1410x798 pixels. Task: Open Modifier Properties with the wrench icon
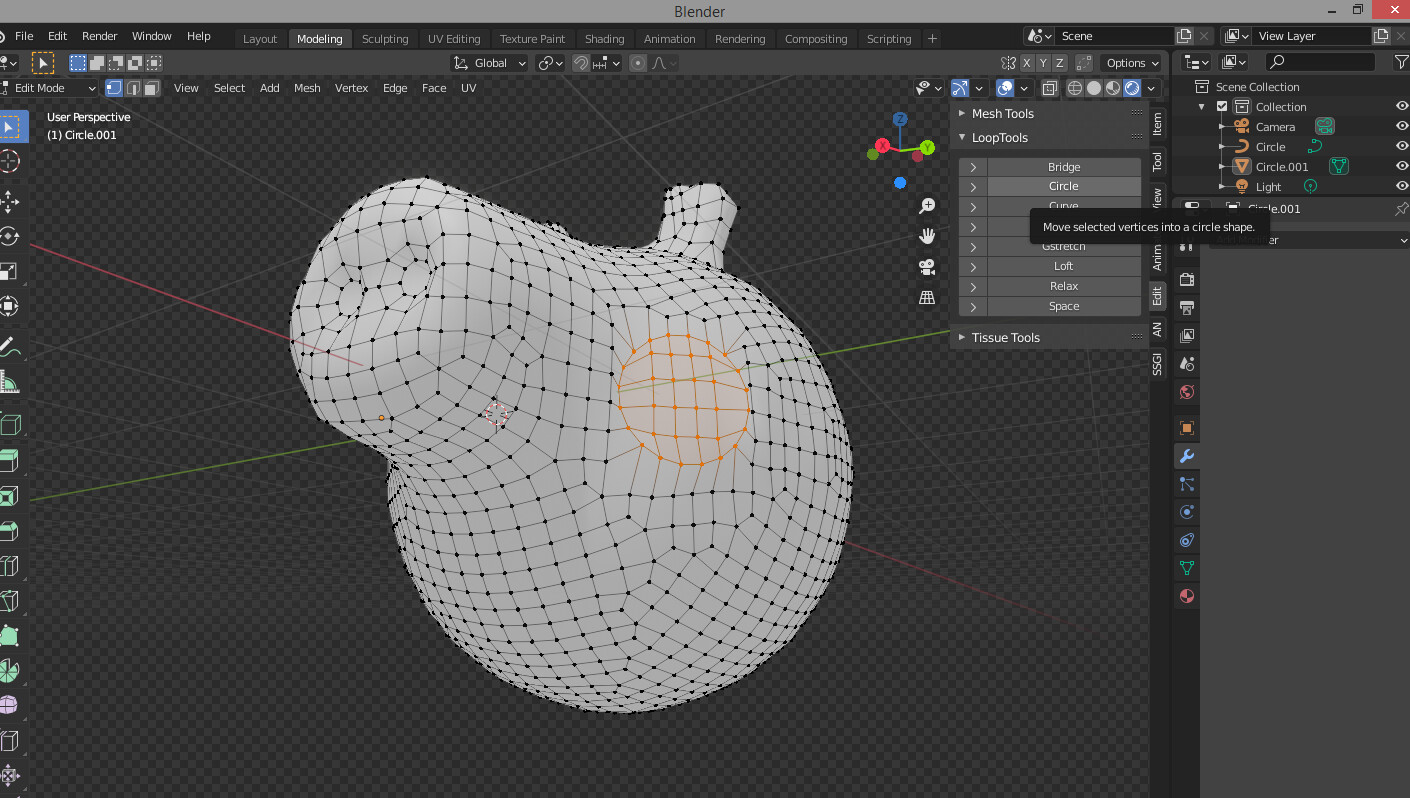(1186, 456)
